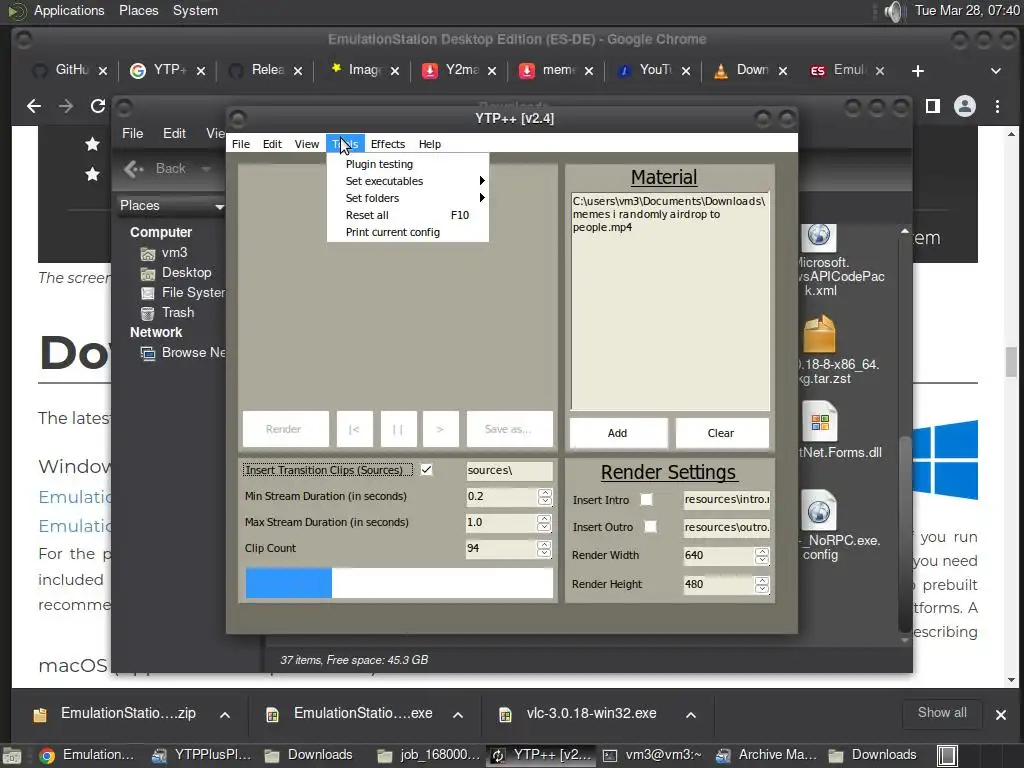
Task: Expand the Set executables submenu
Action: [408, 181]
